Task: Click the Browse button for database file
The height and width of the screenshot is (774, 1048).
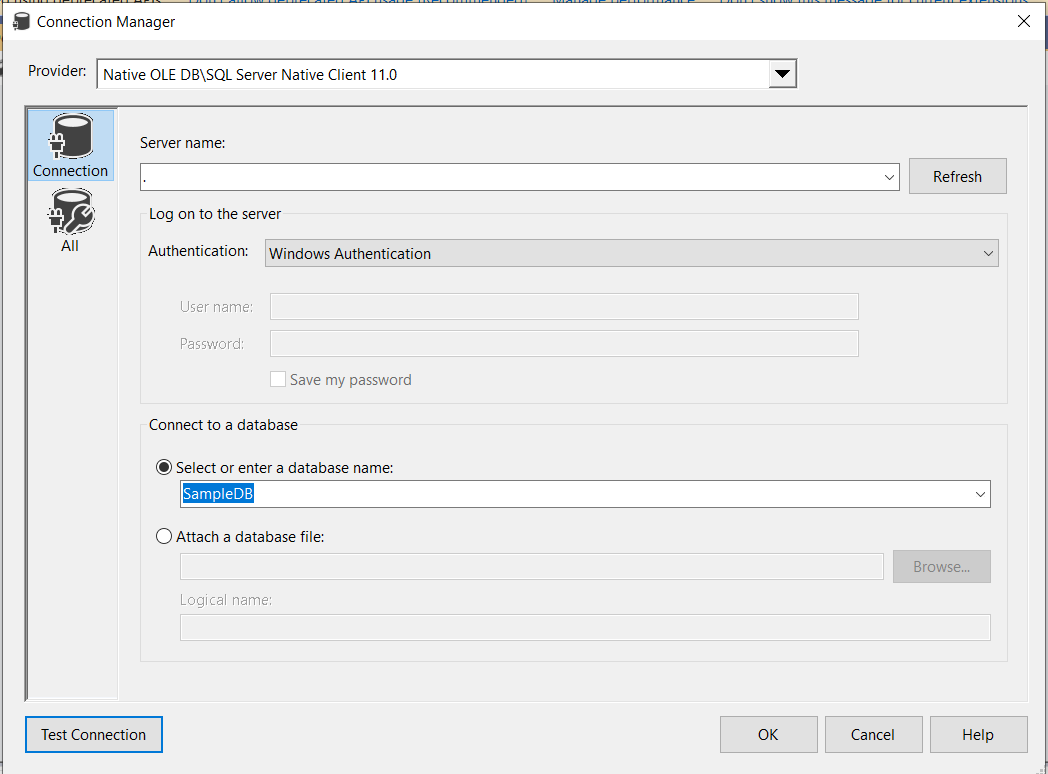Action: (x=941, y=566)
